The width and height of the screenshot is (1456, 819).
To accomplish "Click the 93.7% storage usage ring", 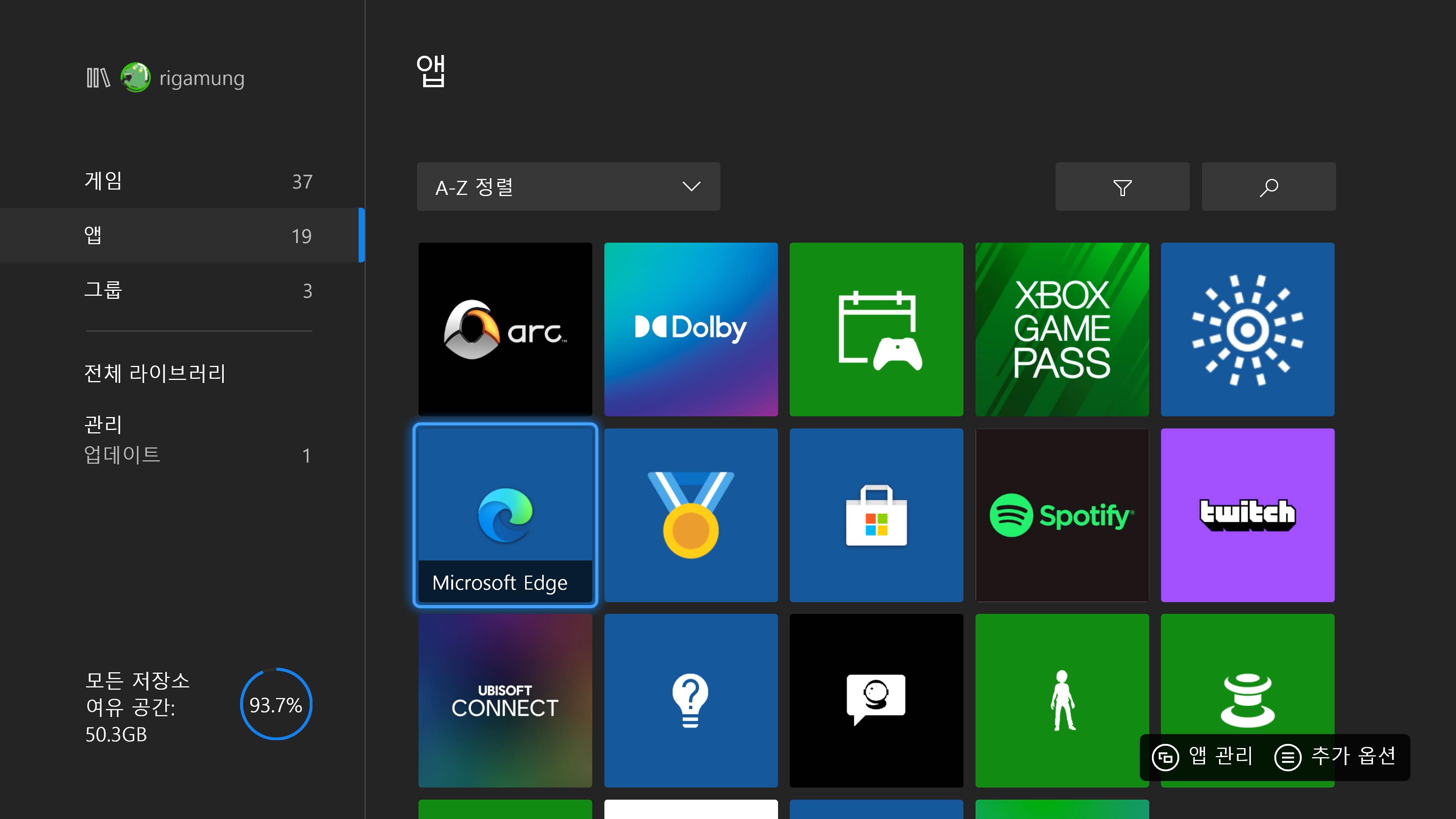I will [x=276, y=704].
